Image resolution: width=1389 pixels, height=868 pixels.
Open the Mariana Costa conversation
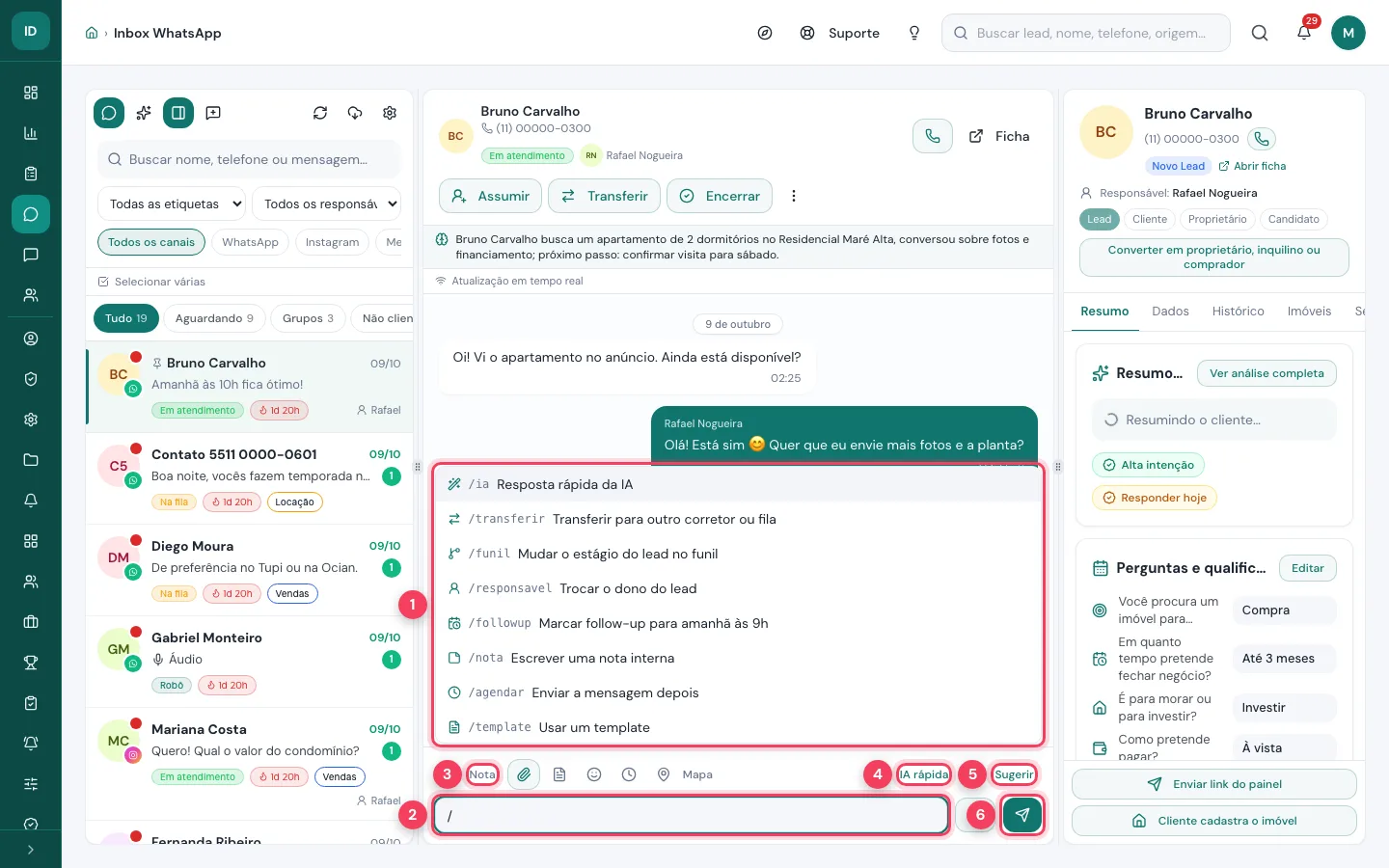tap(250, 764)
